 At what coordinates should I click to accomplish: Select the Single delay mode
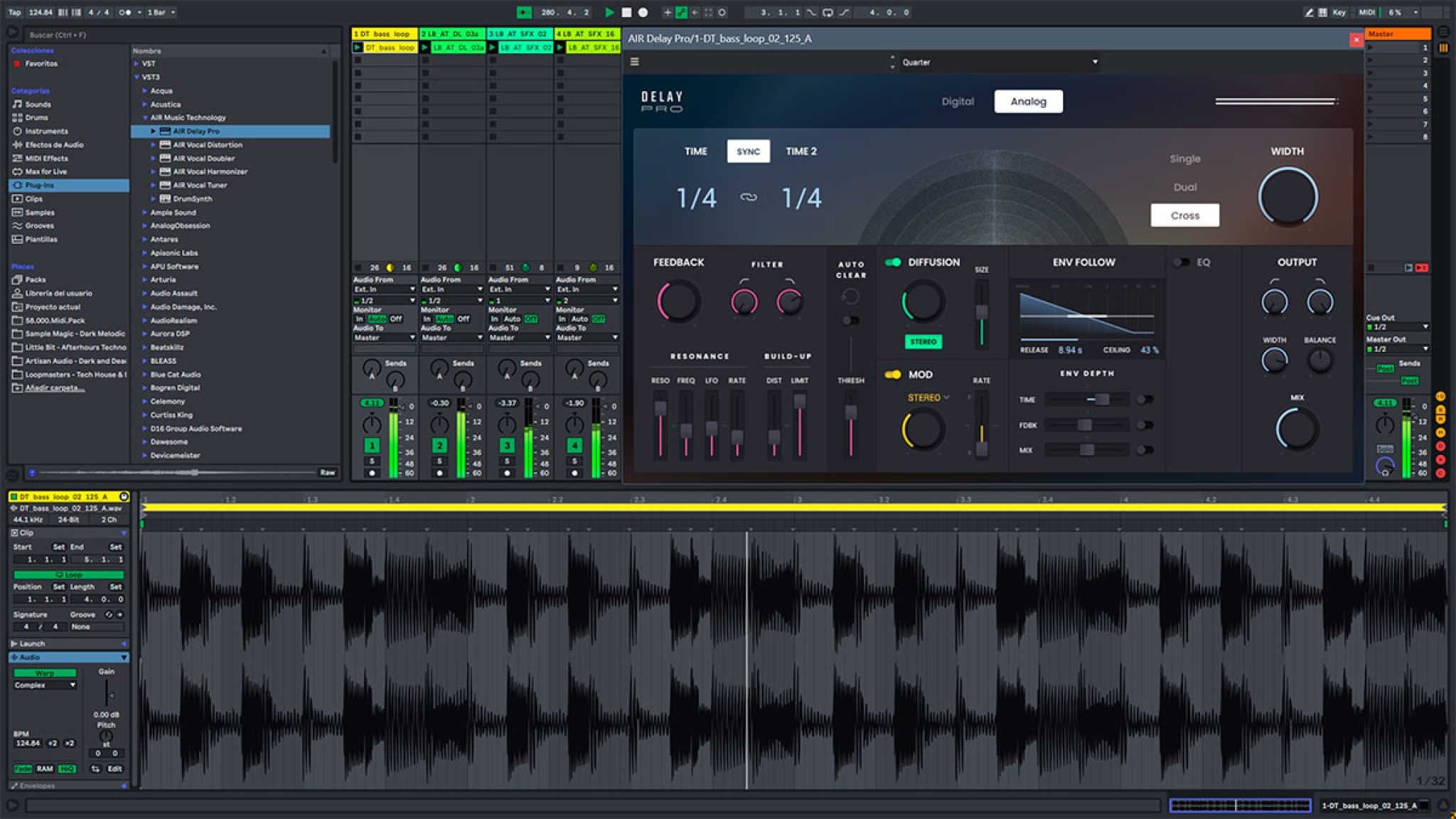tap(1185, 159)
